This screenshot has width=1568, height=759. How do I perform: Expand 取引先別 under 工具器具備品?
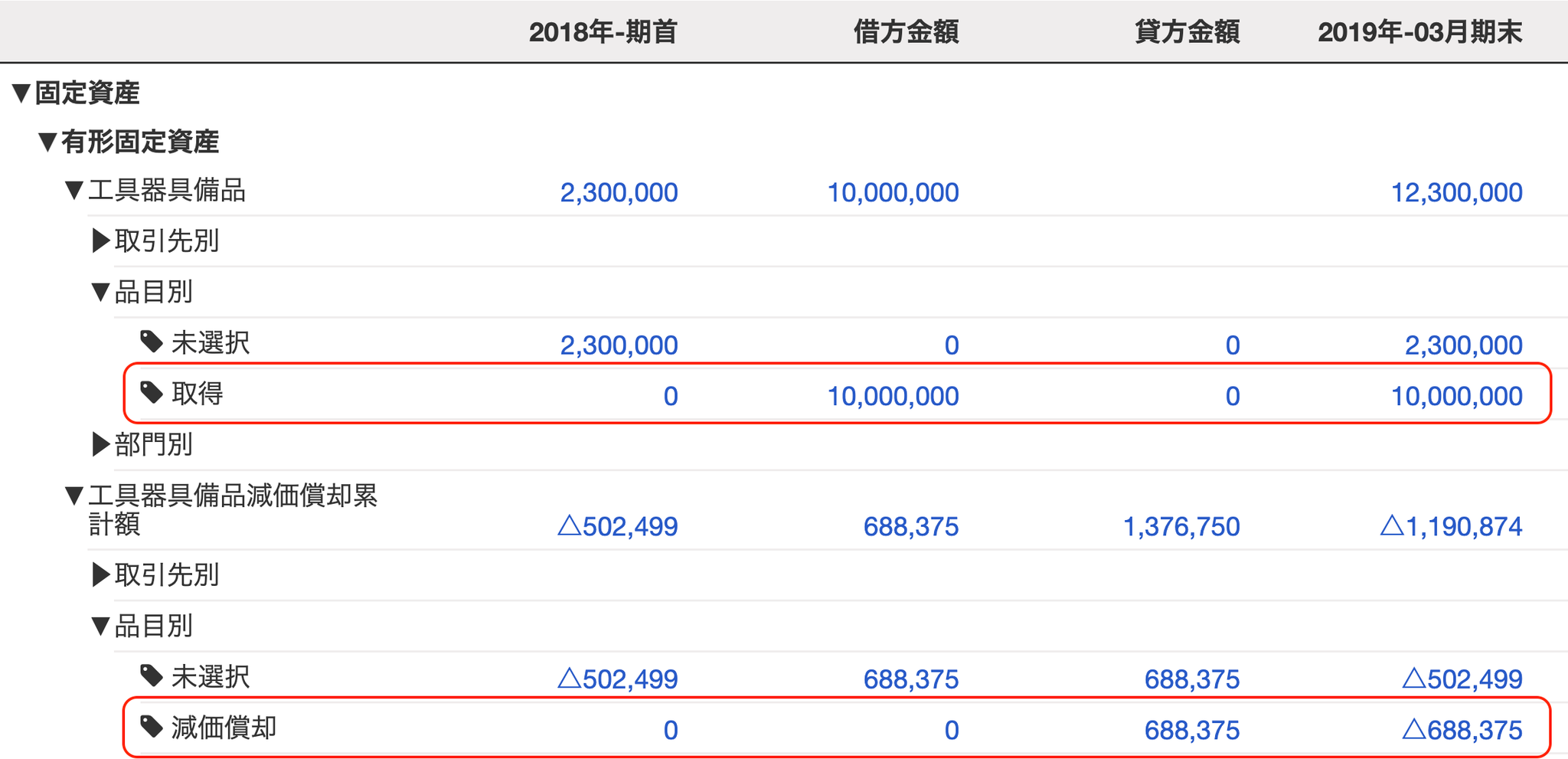(100, 240)
